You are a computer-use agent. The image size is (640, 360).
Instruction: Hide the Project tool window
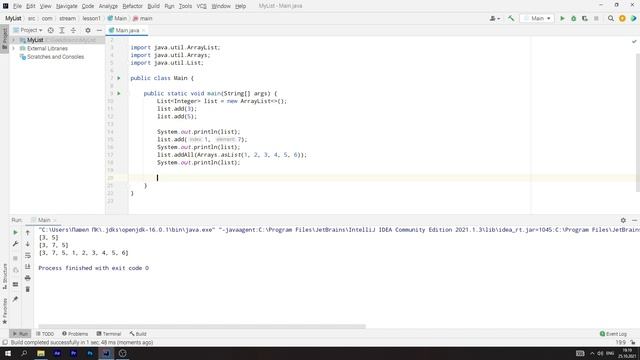[x=99, y=30]
